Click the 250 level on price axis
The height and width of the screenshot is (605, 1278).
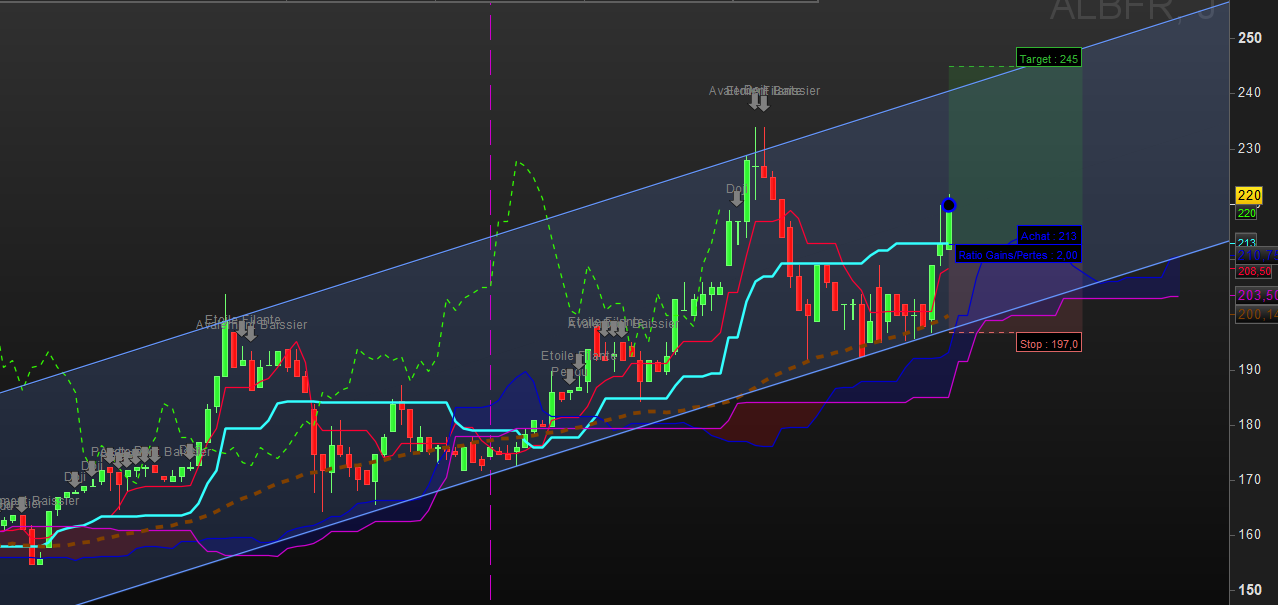tap(1249, 38)
